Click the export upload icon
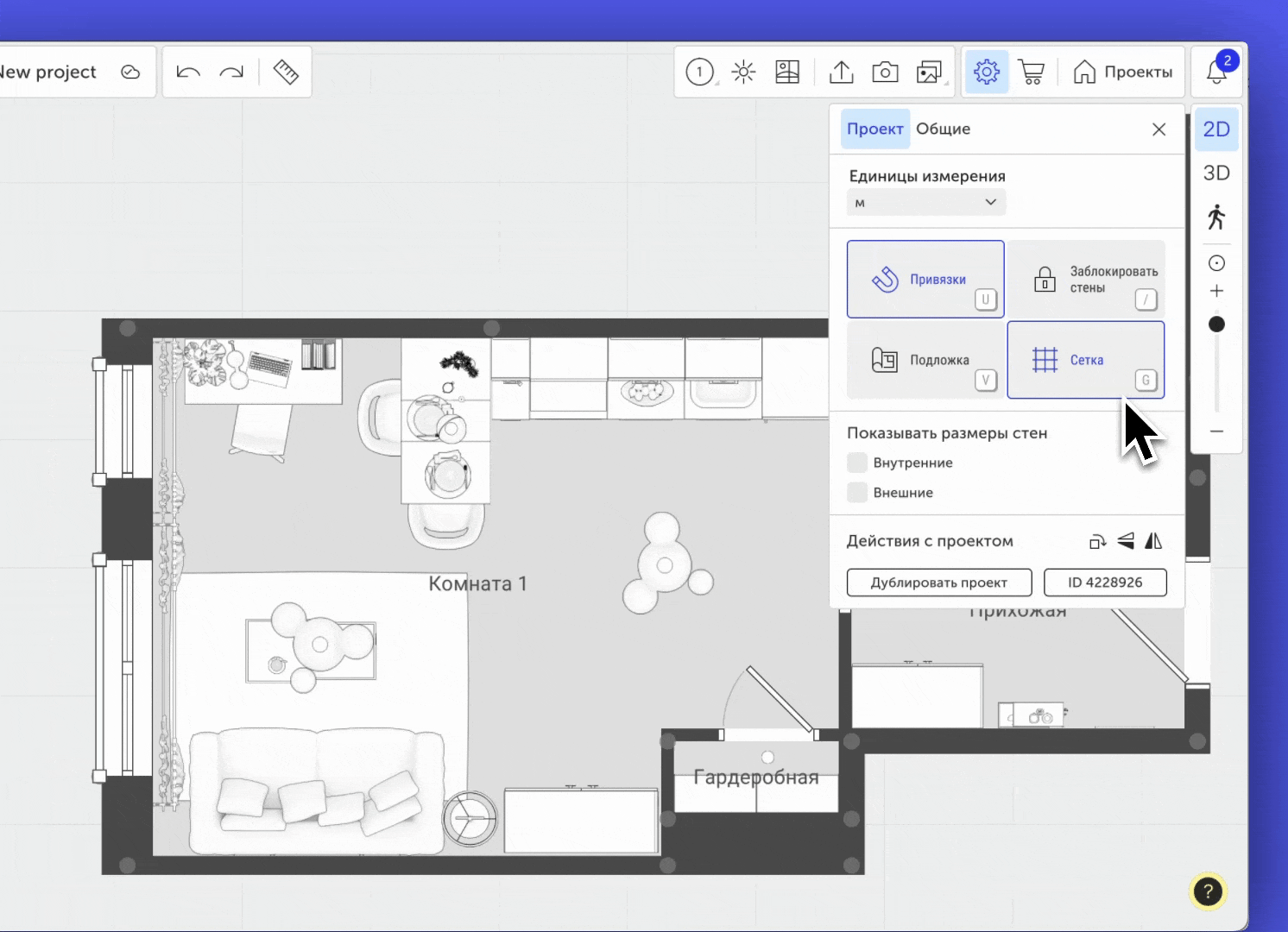Screen dimensions: 1288x932 coord(841,72)
